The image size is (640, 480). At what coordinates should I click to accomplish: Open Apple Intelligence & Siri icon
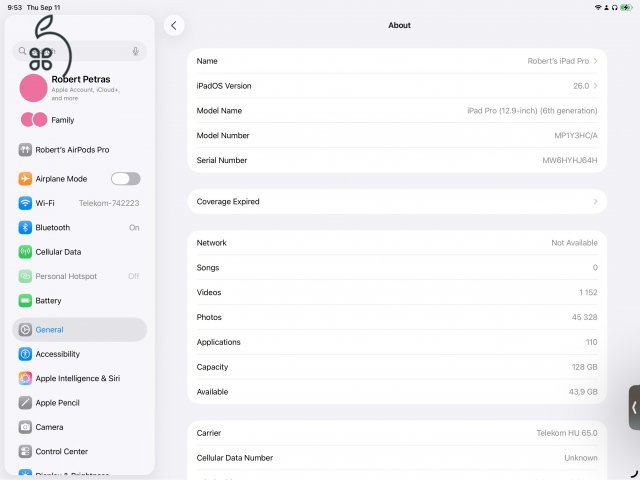pos(25,378)
